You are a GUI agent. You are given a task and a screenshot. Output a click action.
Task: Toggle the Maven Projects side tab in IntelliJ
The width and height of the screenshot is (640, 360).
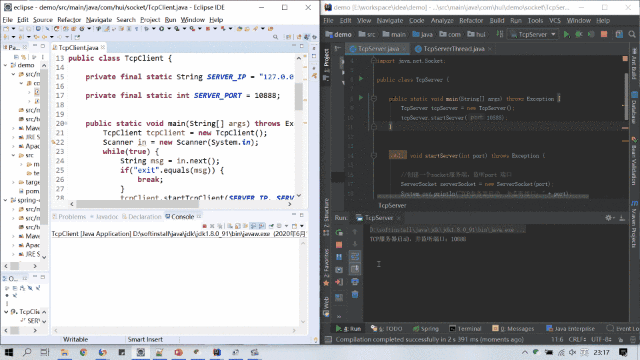634,224
